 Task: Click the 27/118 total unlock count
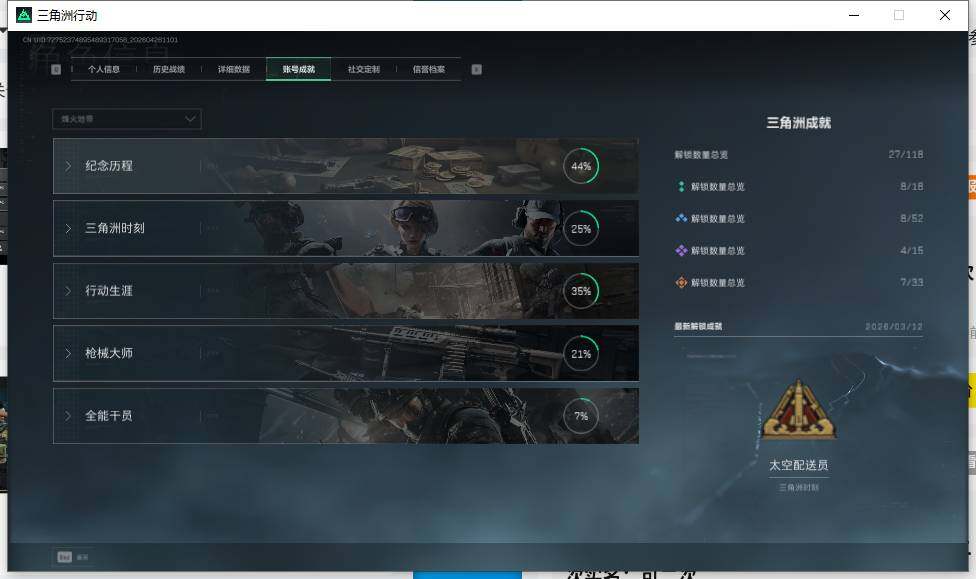point(906,154)
